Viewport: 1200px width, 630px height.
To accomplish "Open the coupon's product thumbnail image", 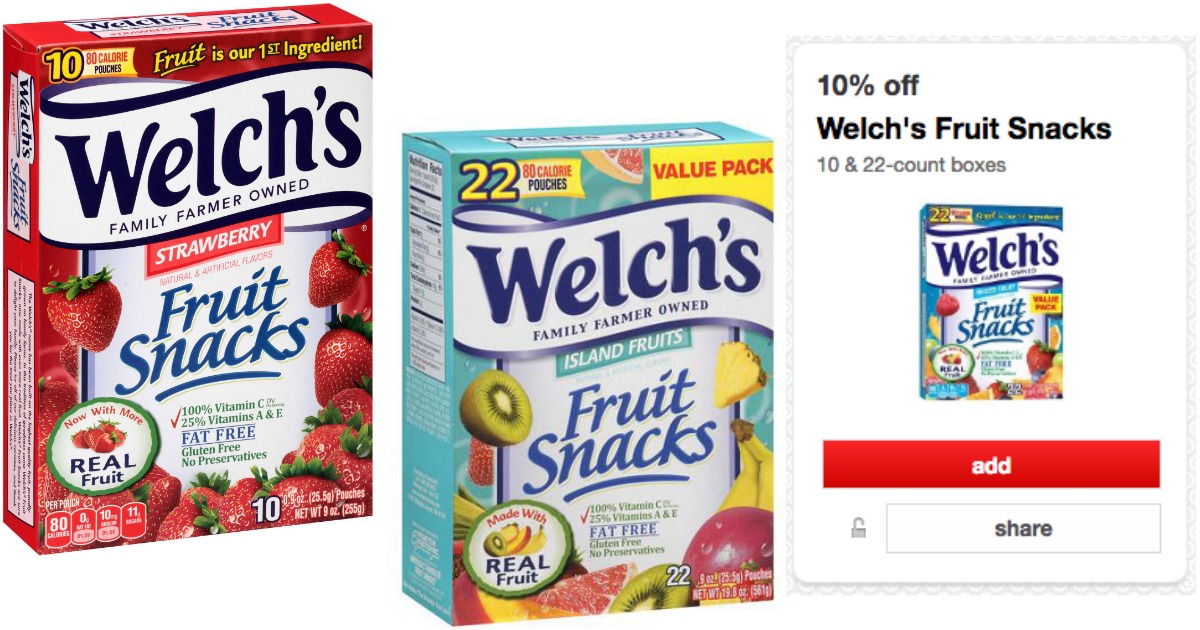I will (x=992, y=303).
